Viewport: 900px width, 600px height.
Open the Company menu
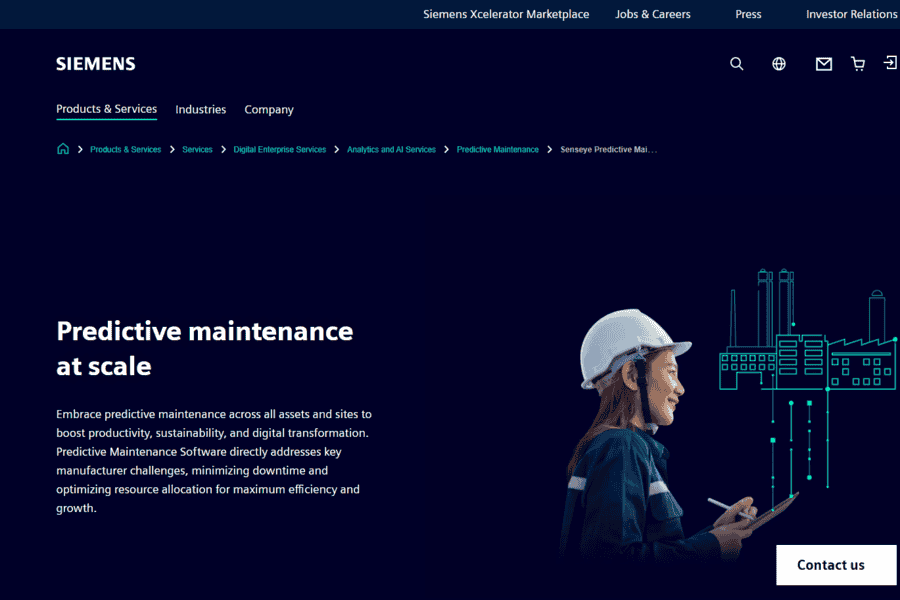point(269,109)
